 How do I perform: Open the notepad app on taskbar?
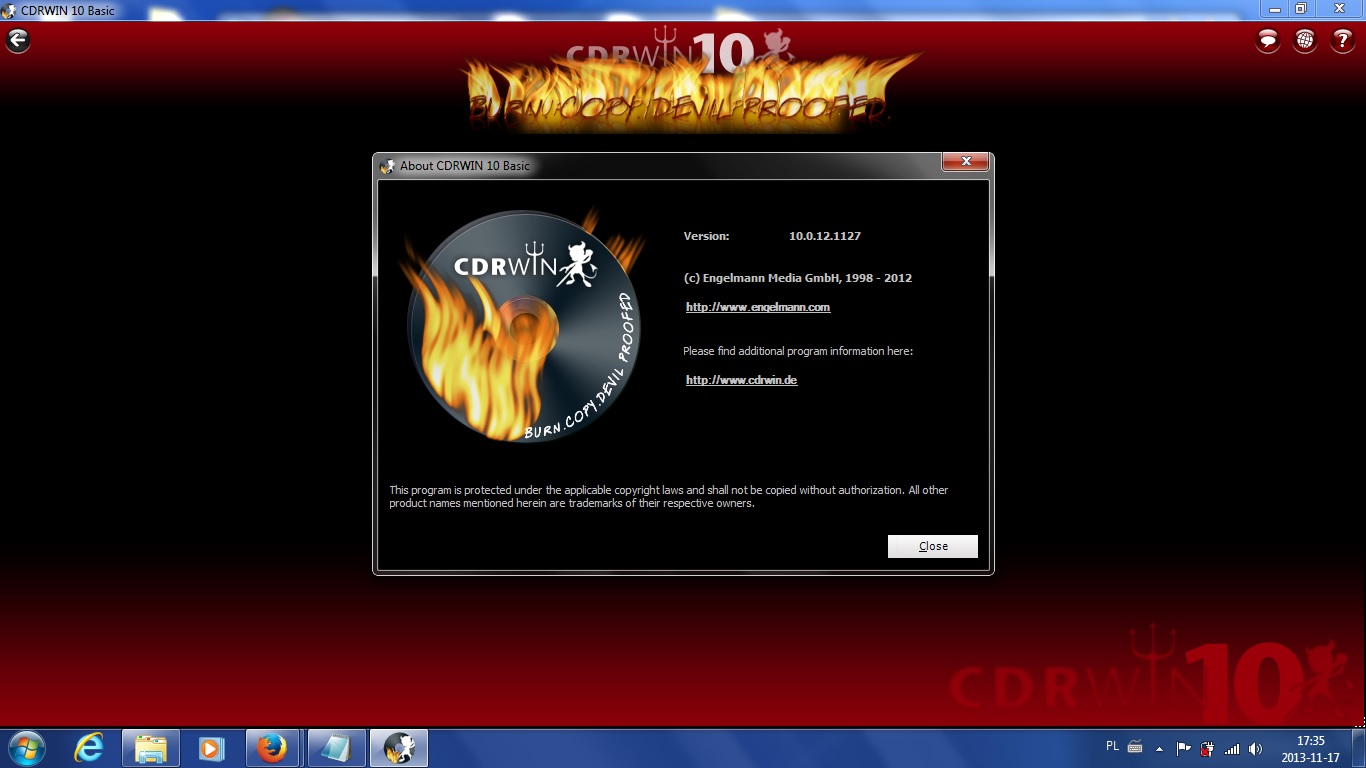coord(336,748)
